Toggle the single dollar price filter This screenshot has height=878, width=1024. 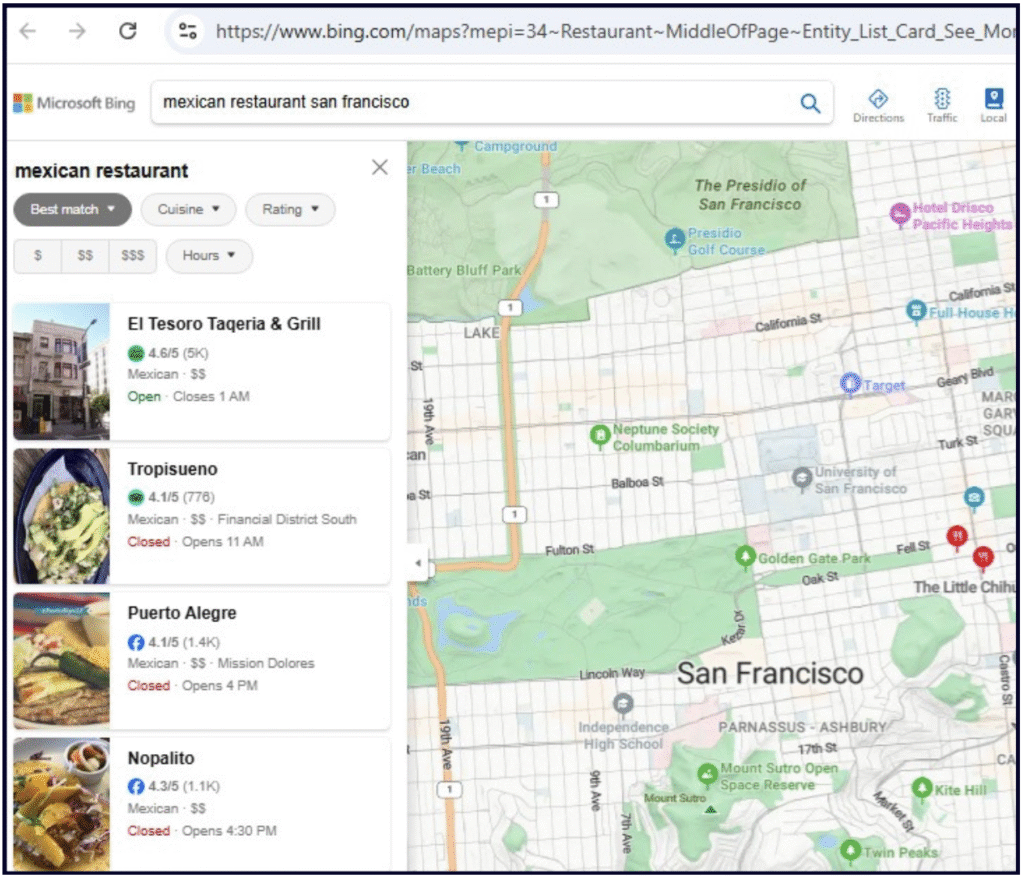(x=38, y=255)
